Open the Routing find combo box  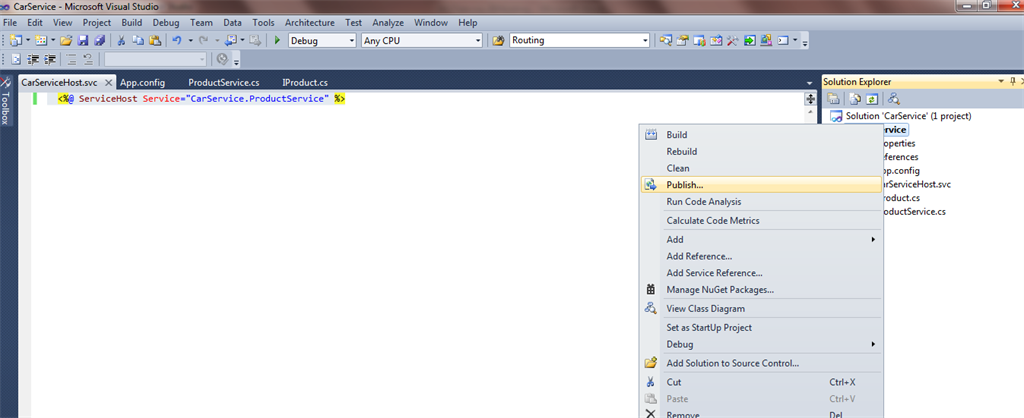(579, 40)
